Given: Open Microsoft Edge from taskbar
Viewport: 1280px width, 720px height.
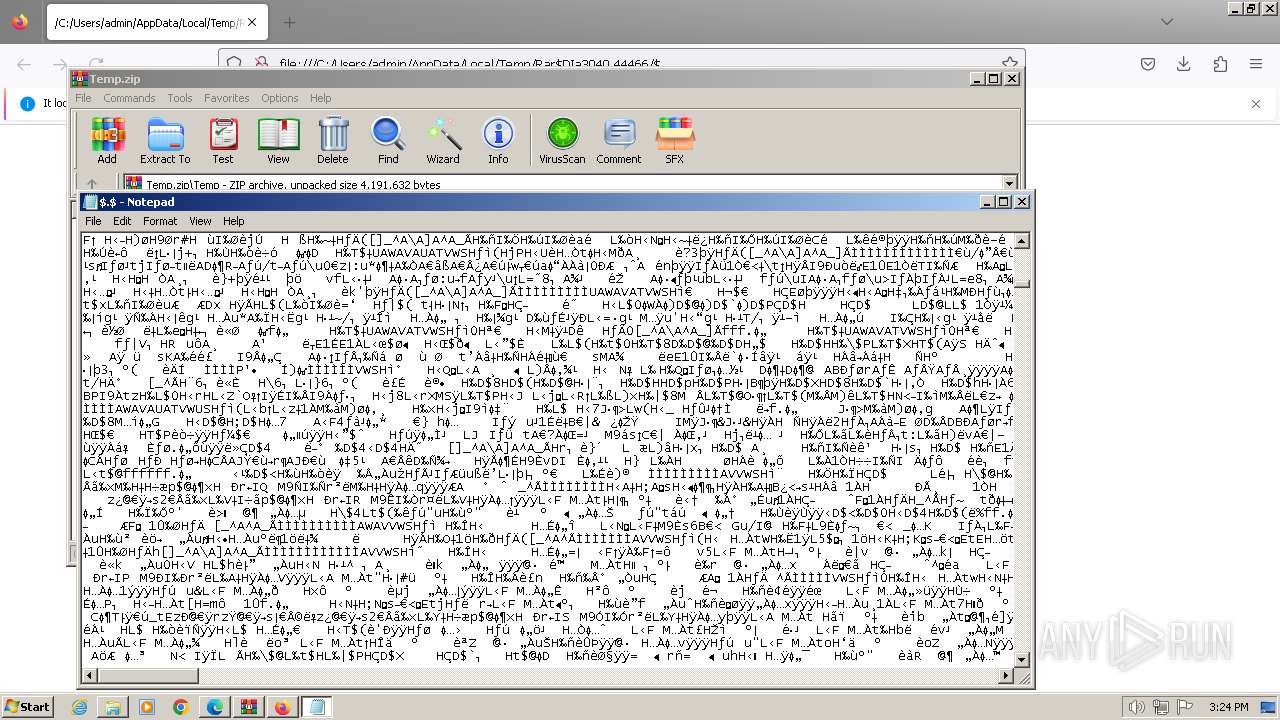Looking at the screenshot, I should coord(215,707).
